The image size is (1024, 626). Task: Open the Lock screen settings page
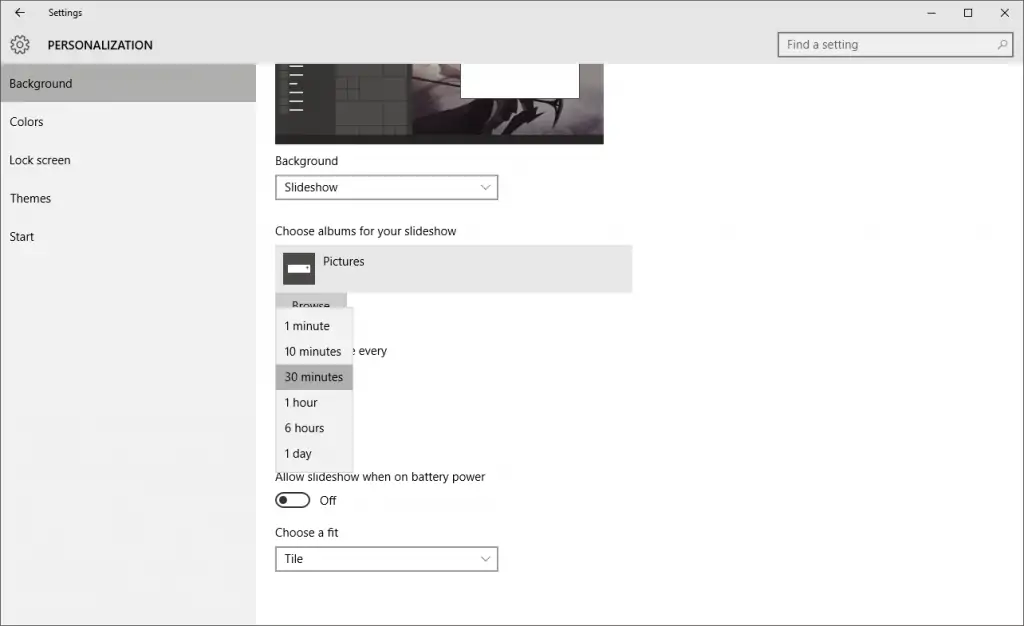(x=128, y=160)
